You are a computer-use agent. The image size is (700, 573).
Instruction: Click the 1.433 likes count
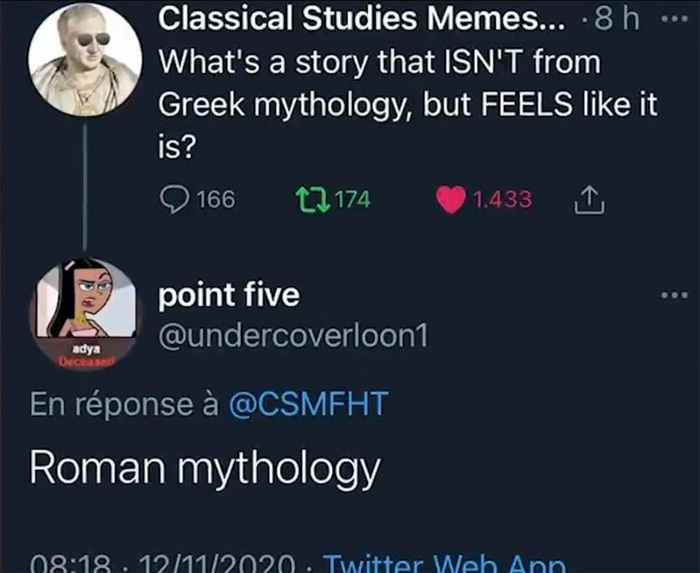502,199
